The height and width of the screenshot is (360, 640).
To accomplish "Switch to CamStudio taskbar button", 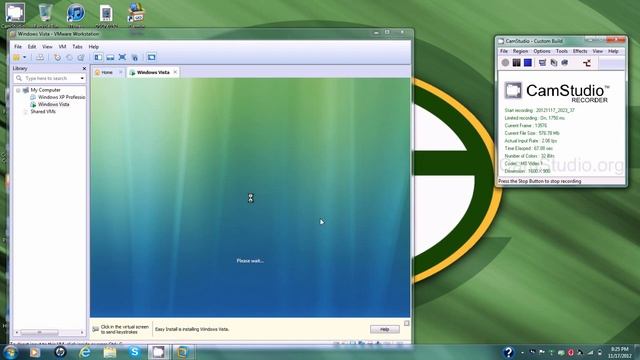I will 158,352.
